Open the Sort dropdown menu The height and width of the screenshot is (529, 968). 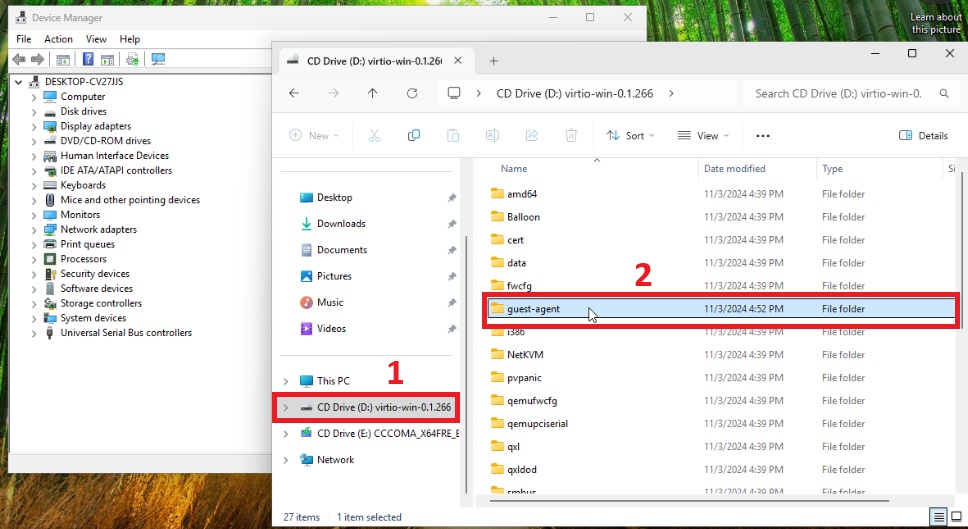pyautogui.click(x=630, y=135)
